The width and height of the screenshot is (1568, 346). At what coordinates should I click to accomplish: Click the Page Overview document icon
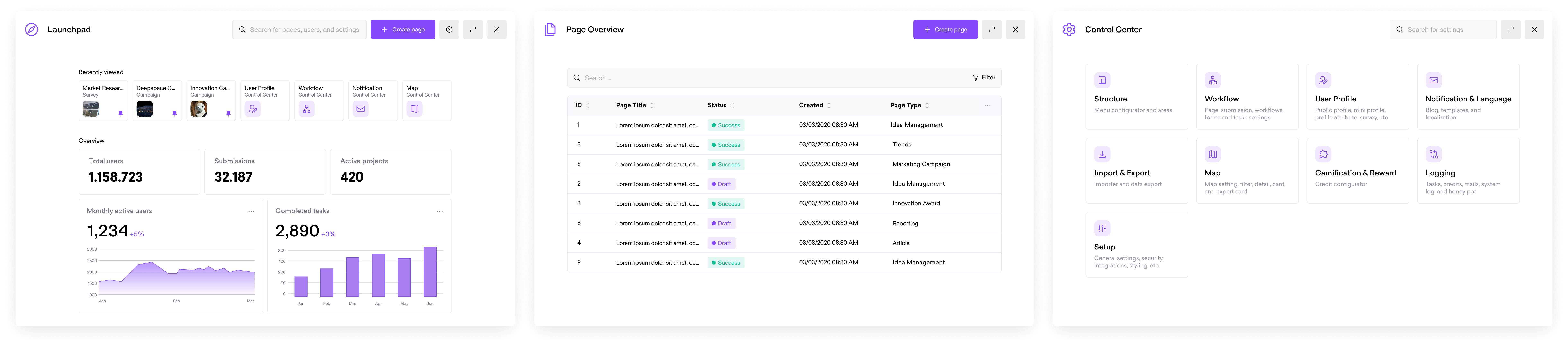[x=550, y=29]
